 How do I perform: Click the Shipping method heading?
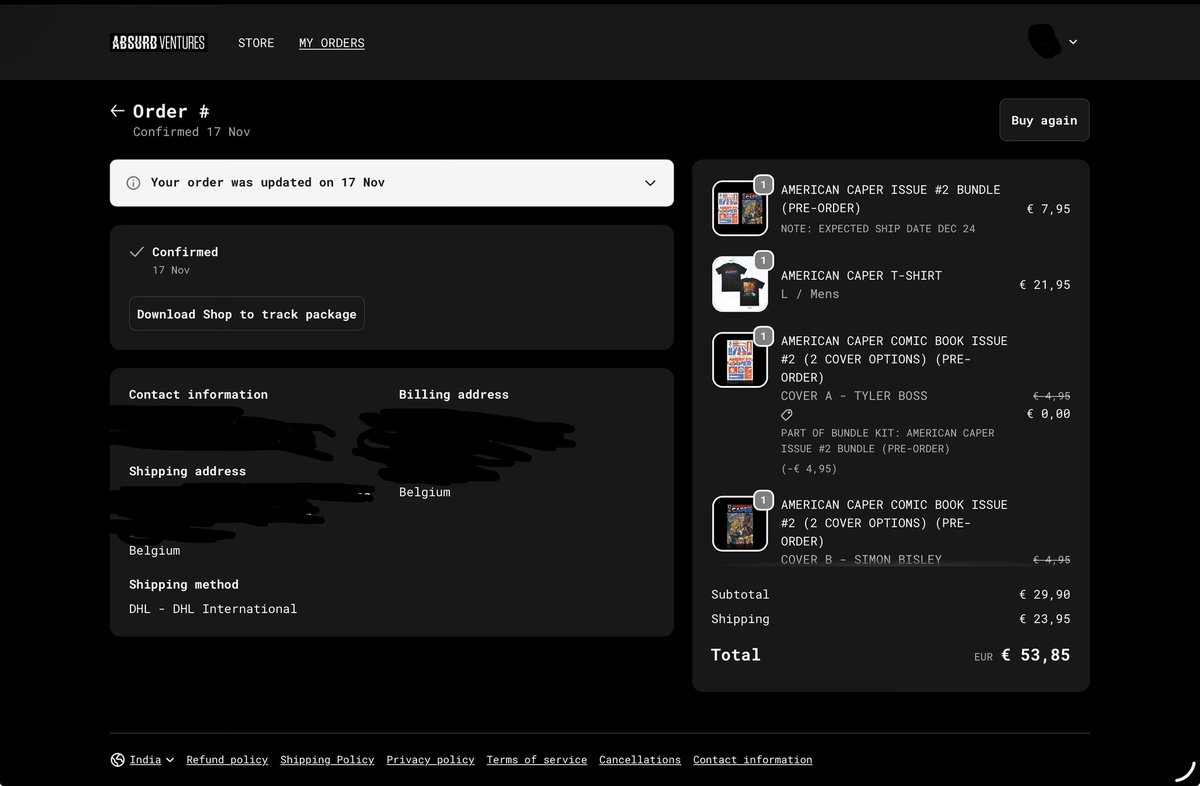184,584
